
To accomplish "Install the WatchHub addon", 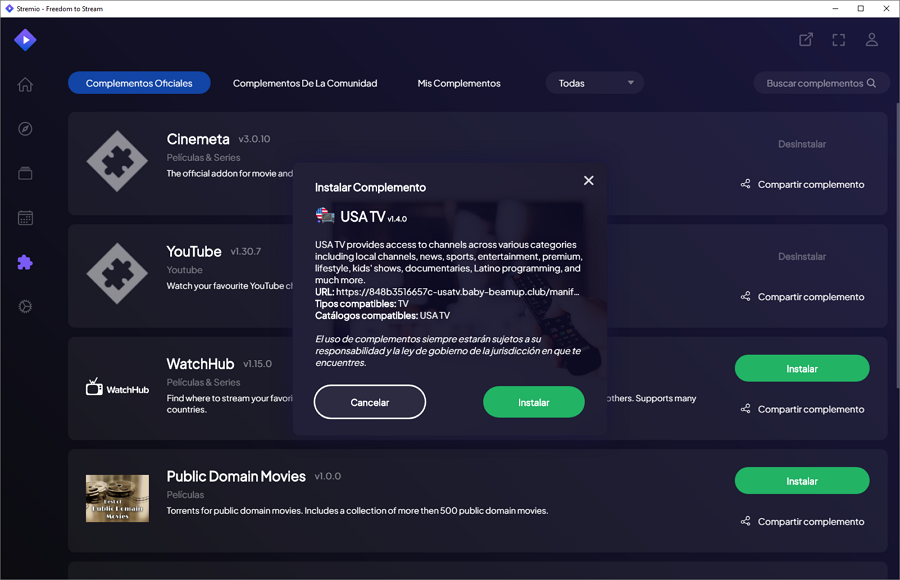I will tap(802, 368).
